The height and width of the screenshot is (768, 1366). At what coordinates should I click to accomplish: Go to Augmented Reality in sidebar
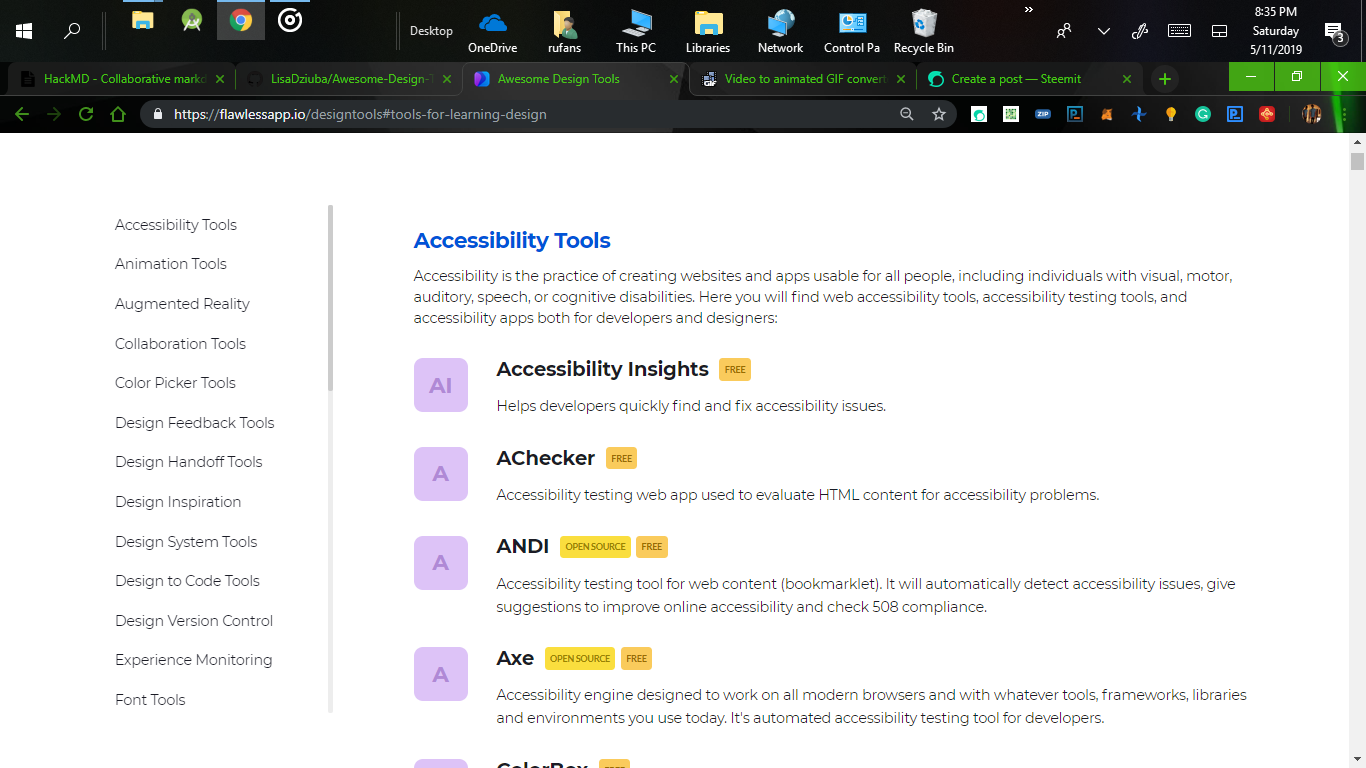tap(182, 304)
